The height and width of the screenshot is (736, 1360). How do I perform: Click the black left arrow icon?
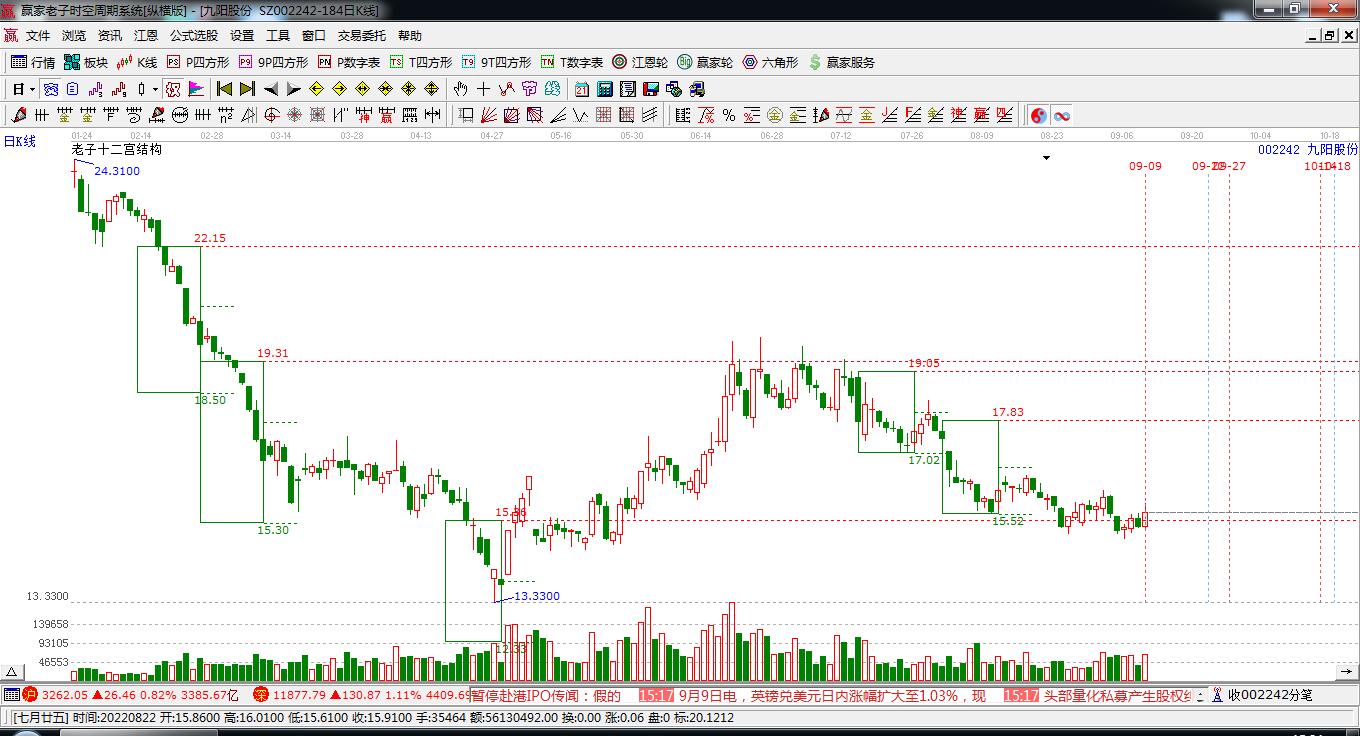click(x=270, y=89)
